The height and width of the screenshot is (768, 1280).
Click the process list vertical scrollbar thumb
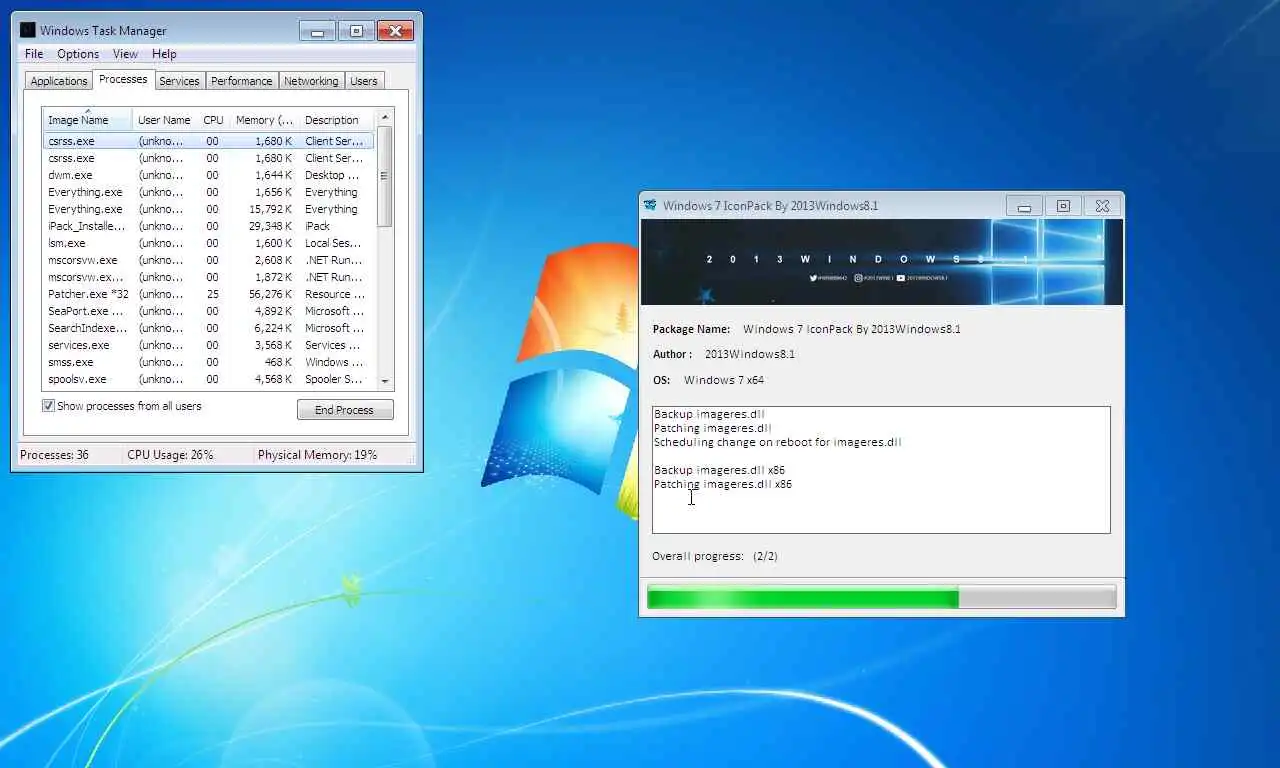tap(385, 176)
